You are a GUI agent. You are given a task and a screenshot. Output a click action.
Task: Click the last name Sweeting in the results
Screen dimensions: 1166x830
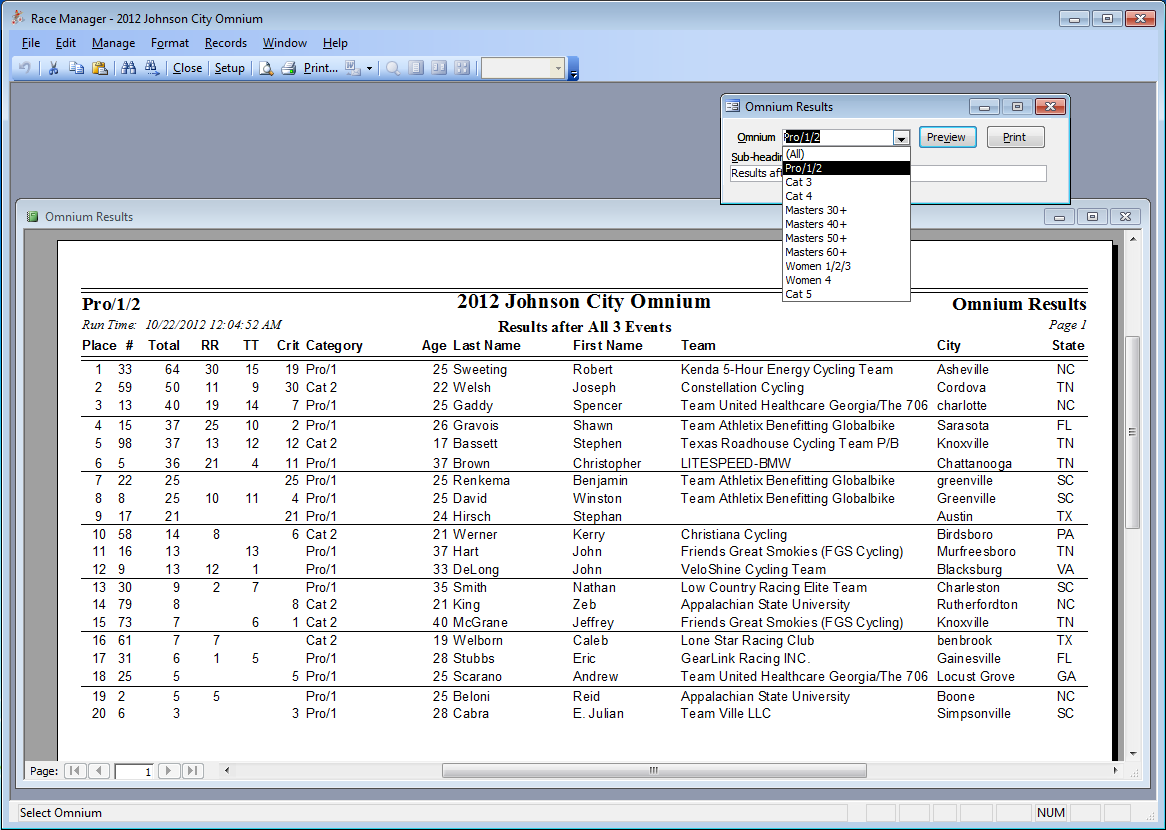pyautogui.click(x=480, y=370)
